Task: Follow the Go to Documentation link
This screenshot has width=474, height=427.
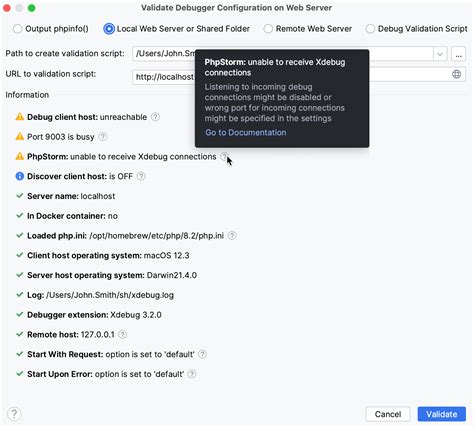Action: [x=246, y=133]
